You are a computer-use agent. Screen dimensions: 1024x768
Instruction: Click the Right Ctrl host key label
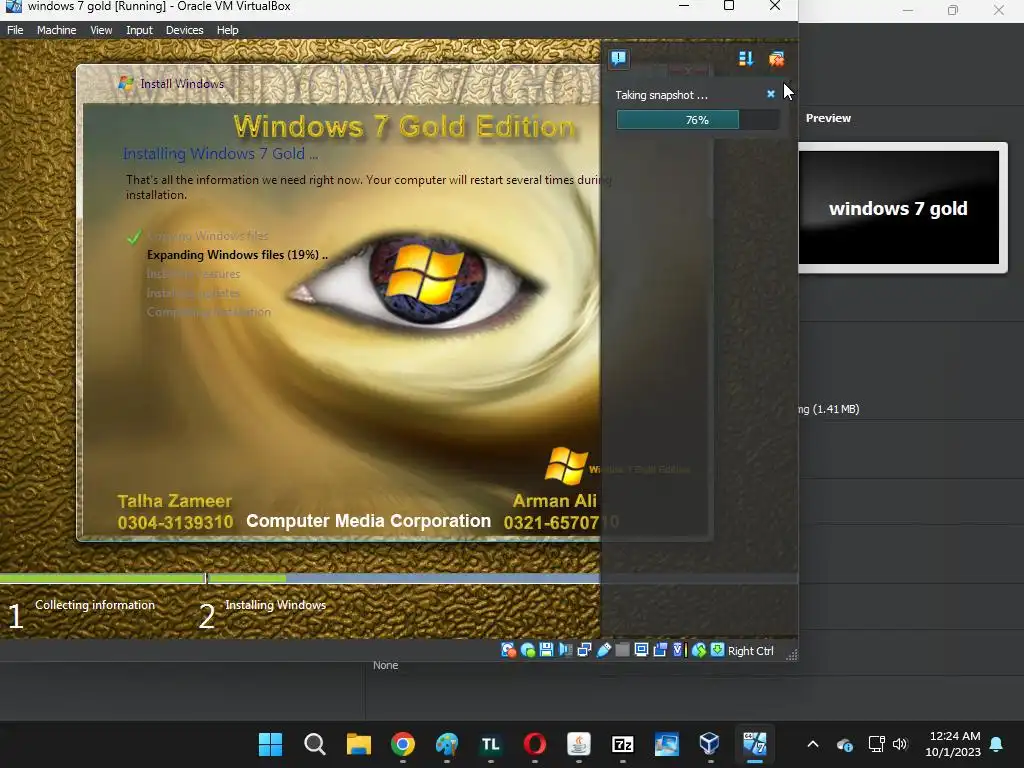[750, 650]
